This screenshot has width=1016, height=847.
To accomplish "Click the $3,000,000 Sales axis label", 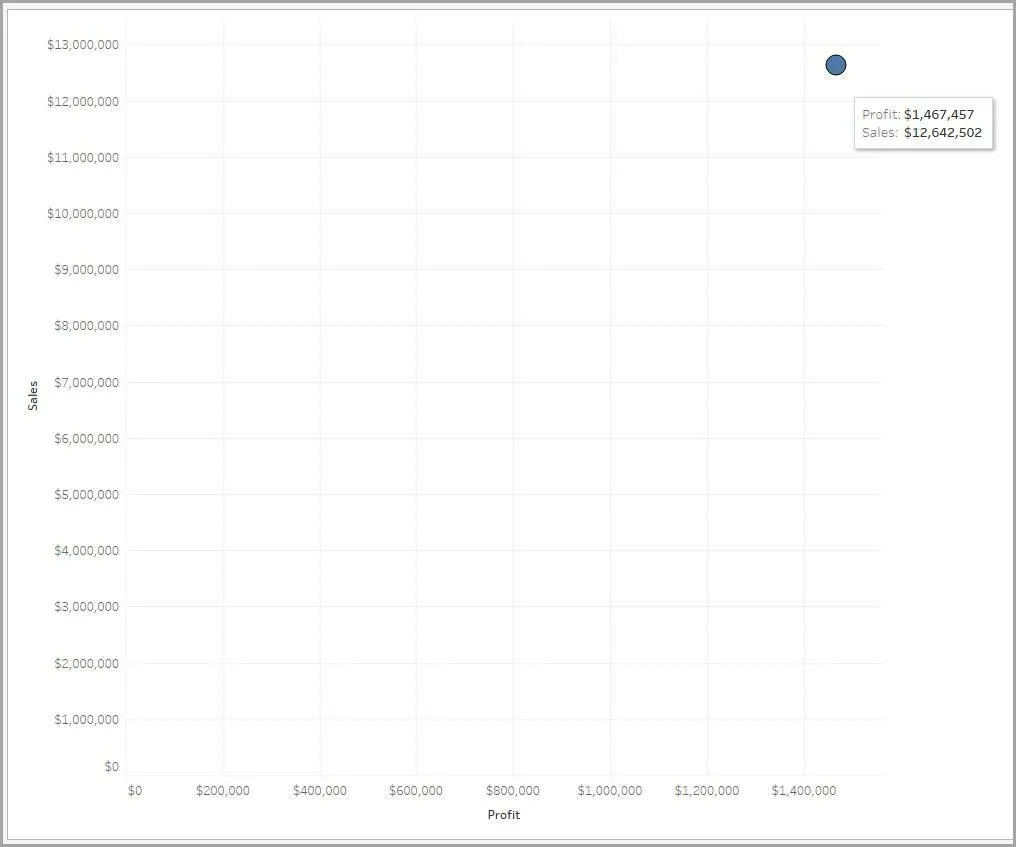I will coord(87,607).
